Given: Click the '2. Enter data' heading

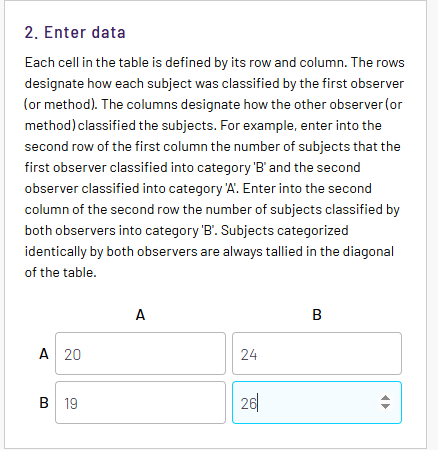Looking at the screenshot, I should tap(75, 33).
